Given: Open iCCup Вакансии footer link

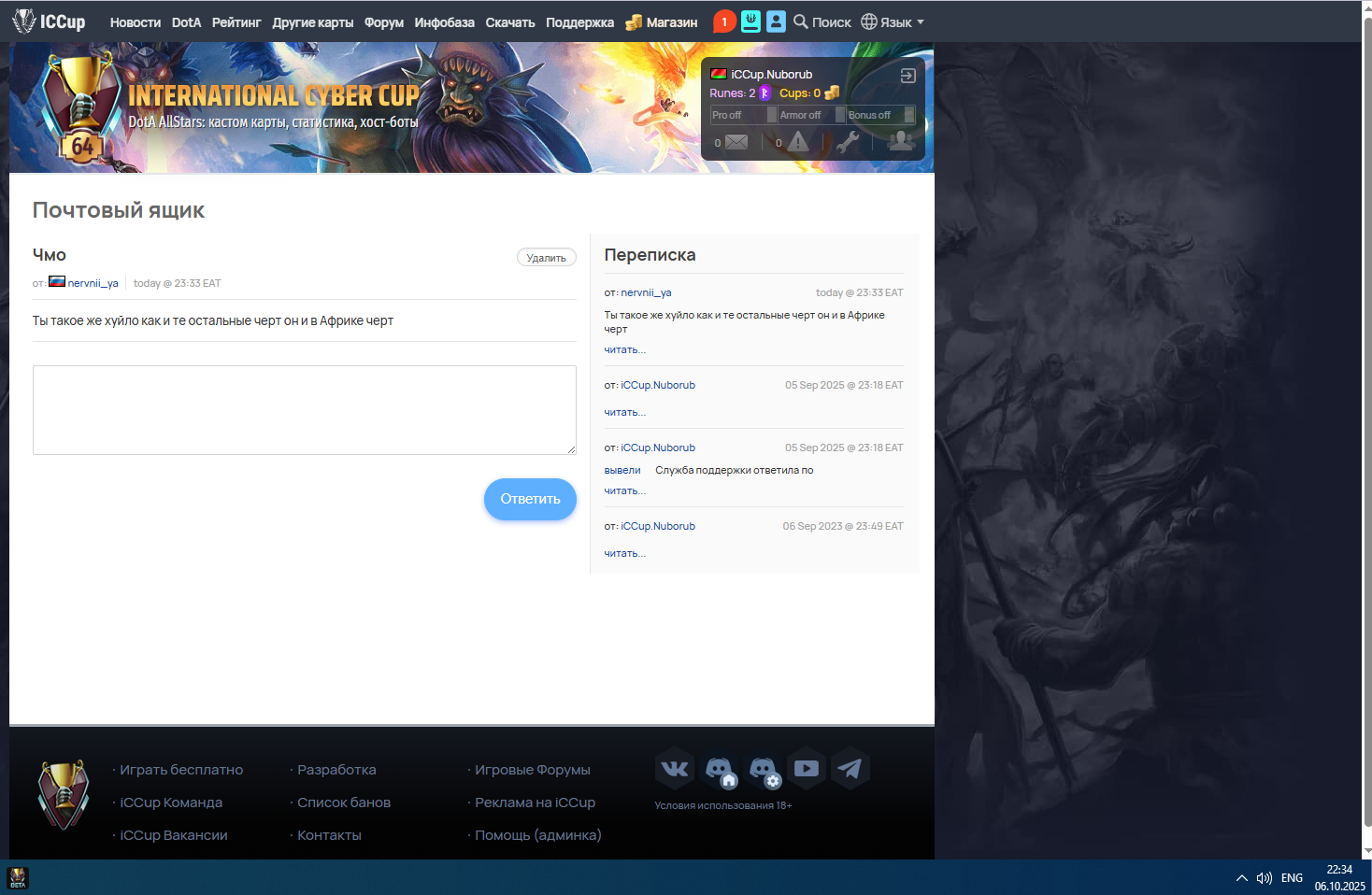Looking at the screenshot, I should coord(174,835).
